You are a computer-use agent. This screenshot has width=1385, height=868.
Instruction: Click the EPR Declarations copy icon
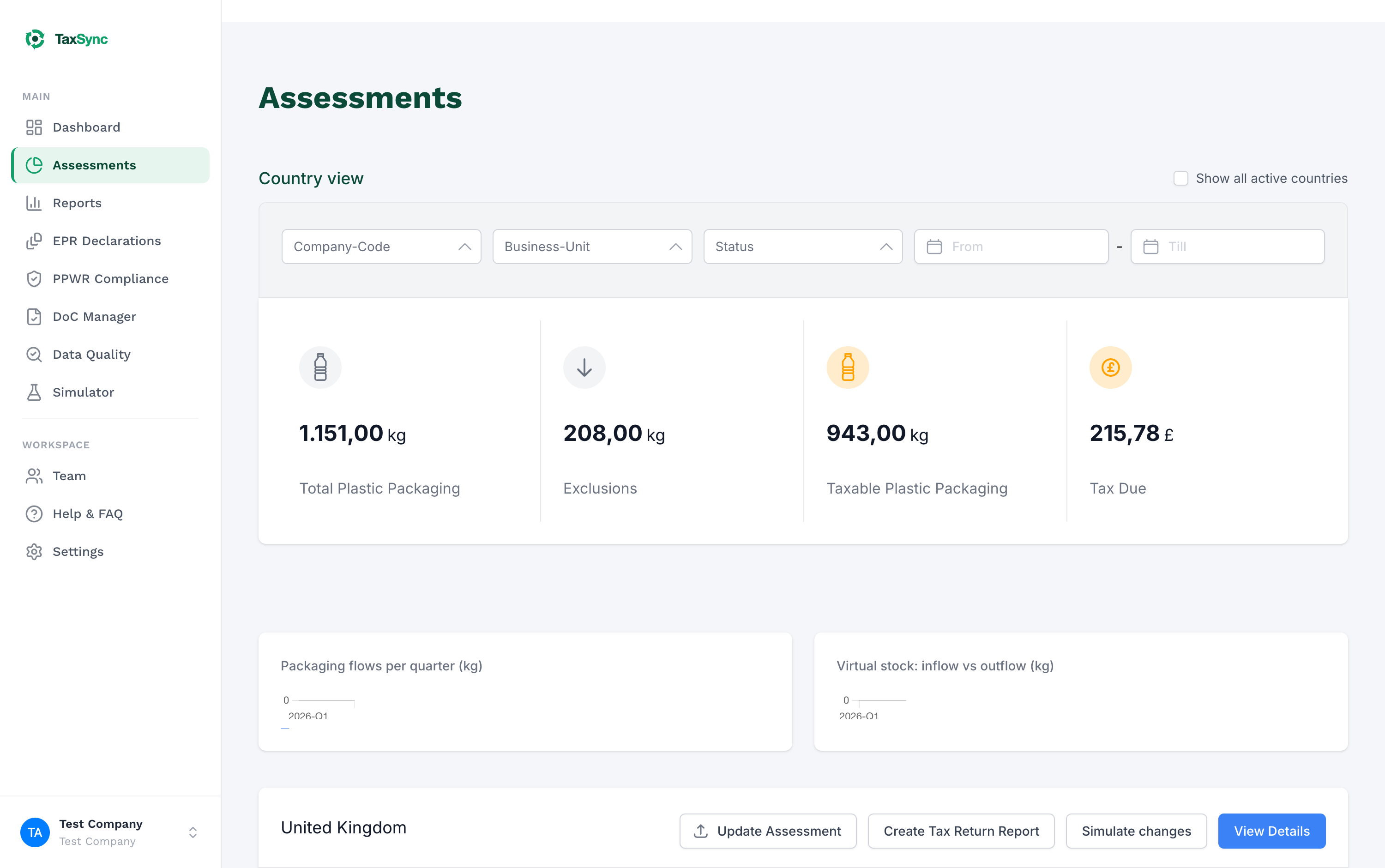[34, 241]
